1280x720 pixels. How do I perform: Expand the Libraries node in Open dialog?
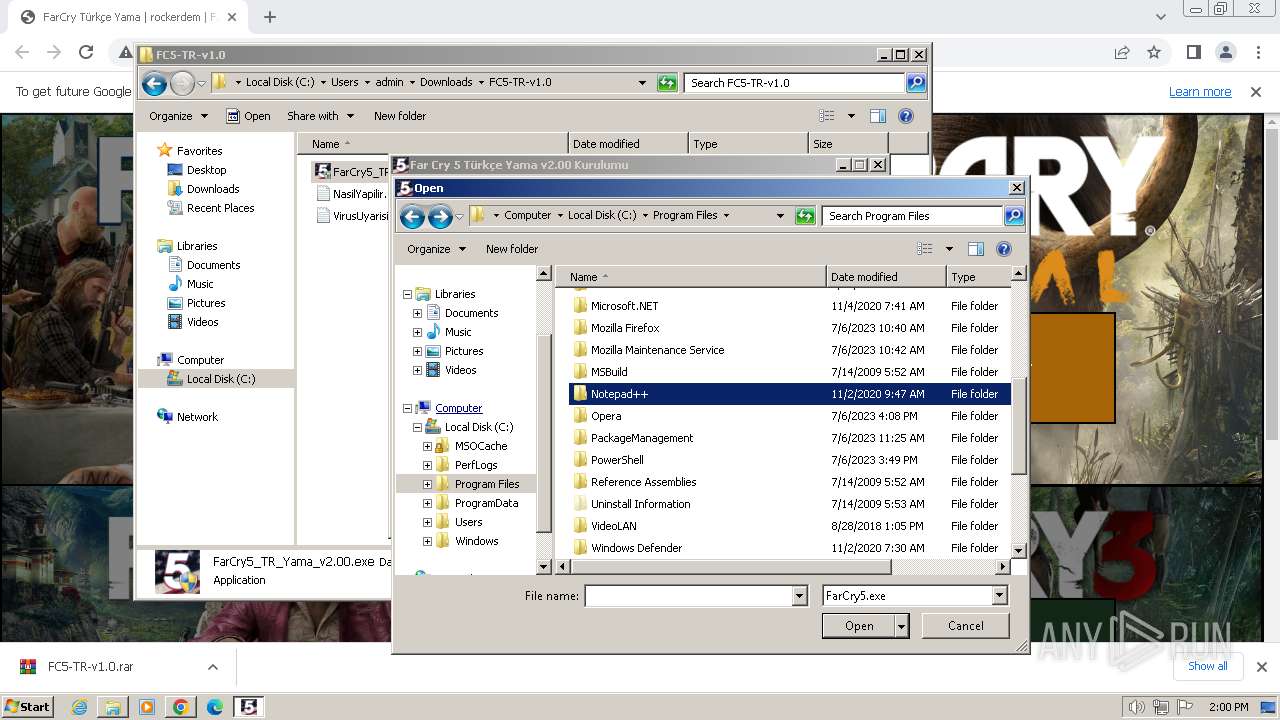[408, 294]
